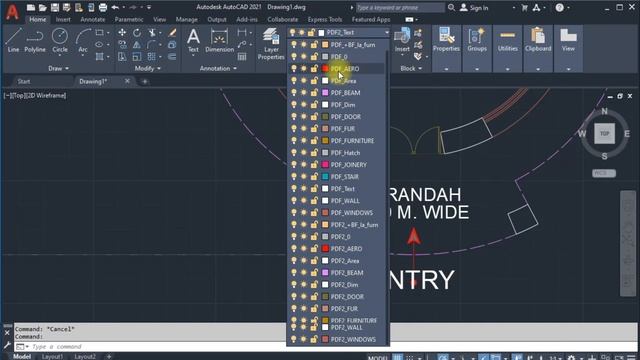Viewport: 640px width, 360px height.
Task: Expand dropdown arrow under Properties
Action: pyautogui.click(x=446, y=69)
